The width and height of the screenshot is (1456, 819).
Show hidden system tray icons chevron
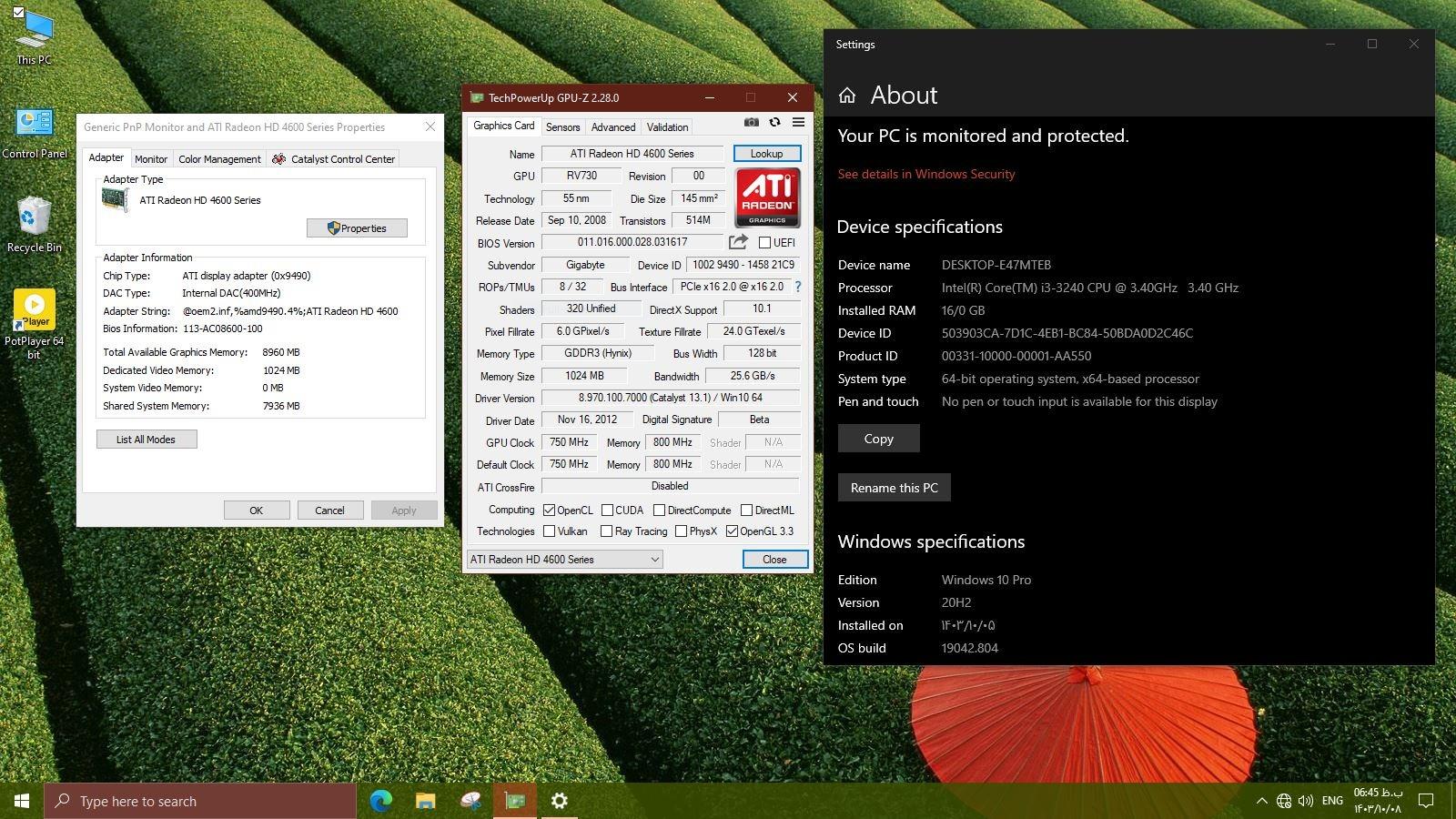[x=1261, y=801]
